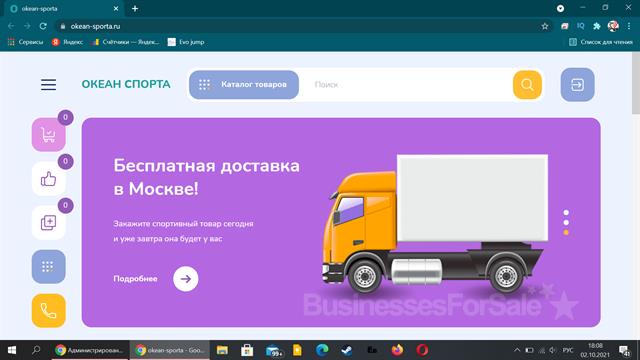Viewport: 640px width, 360px height.
Task: Open the Сервисы bookmark in bookmarks bar
Action: click(25, 42)
